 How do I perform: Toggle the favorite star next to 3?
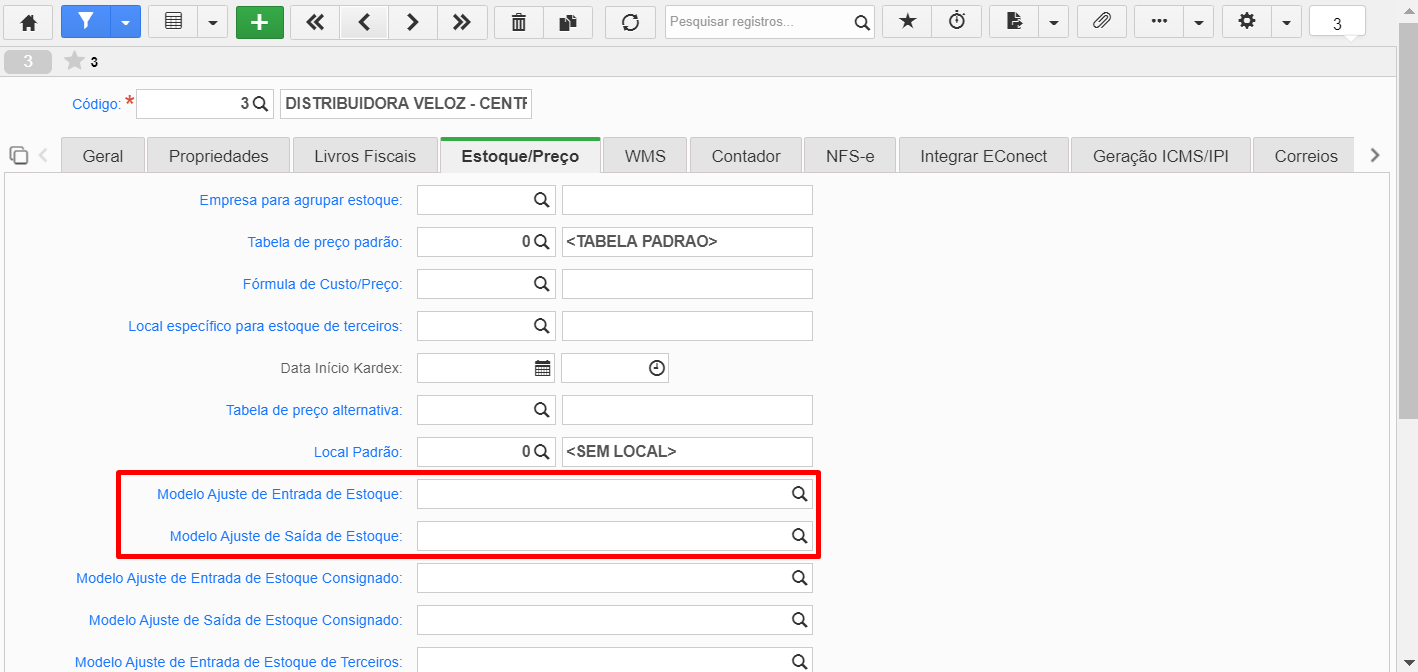point(74,62)
